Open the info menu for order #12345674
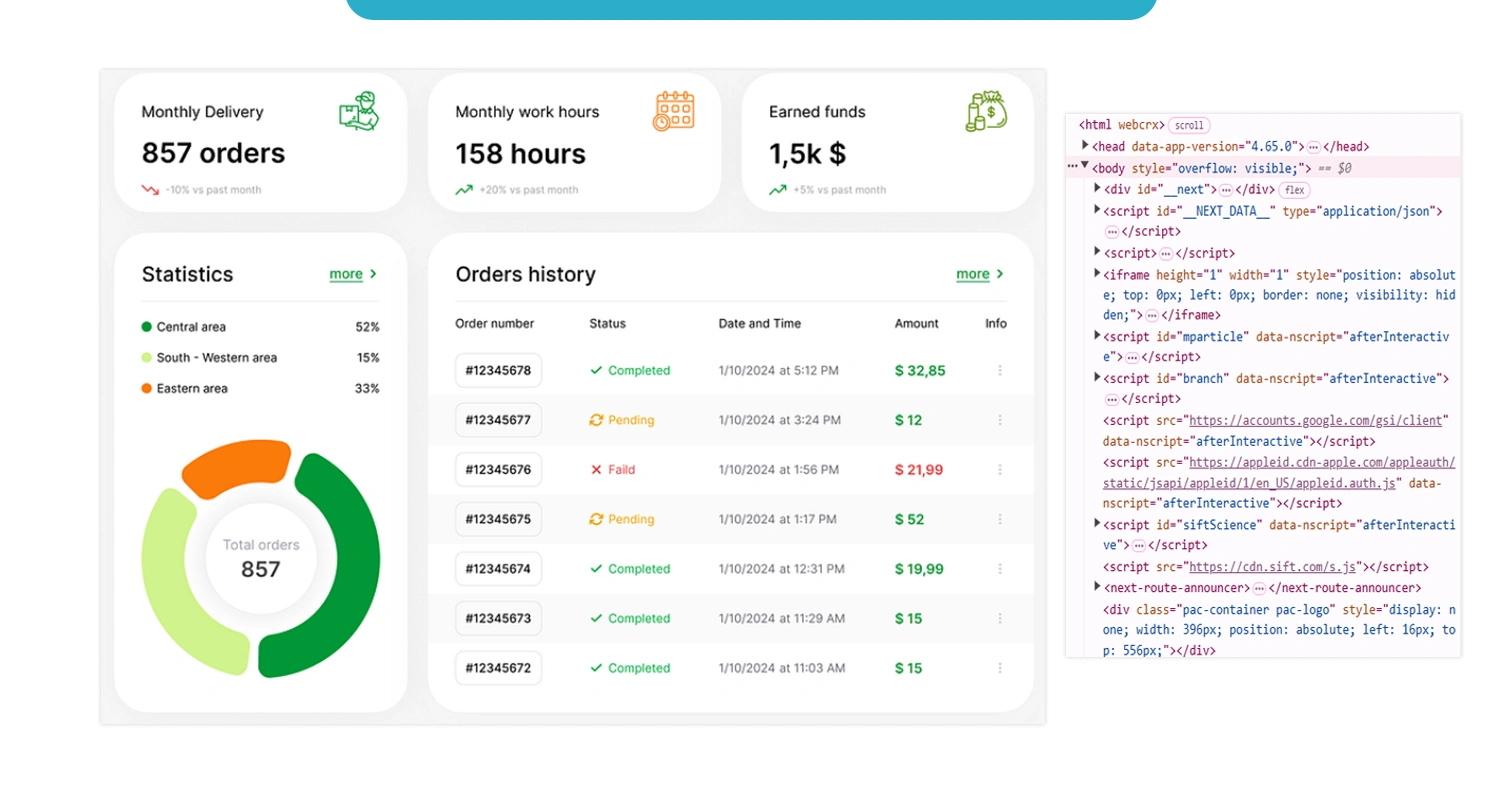This screenshot has height=793, width=1503. tap(999, 569)
